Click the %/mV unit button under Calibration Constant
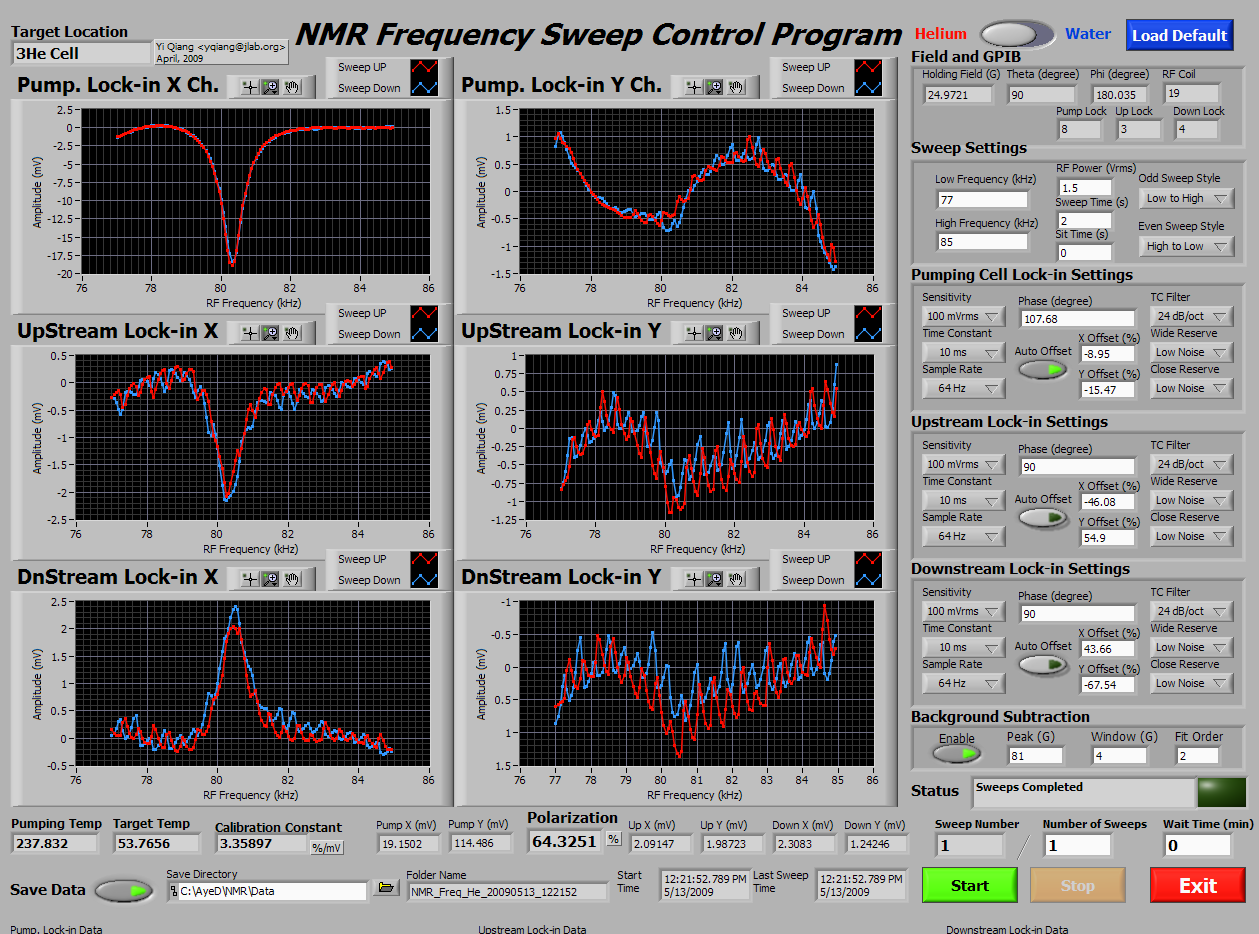The height and width of the screenshot is (934, 1259). coord(326,848)
